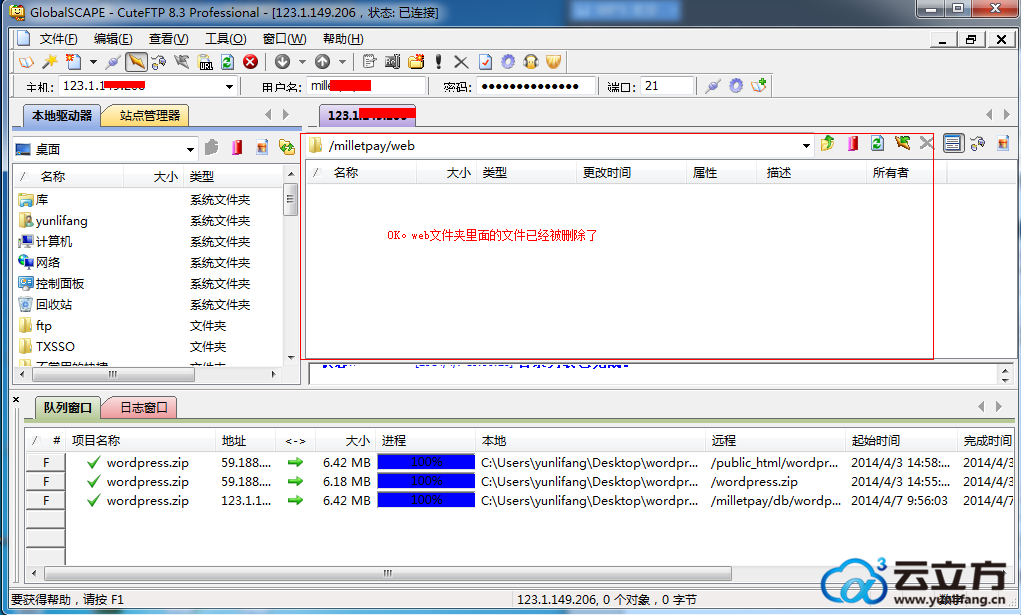Screen dimensions: 1021x615
Task: Click the Rename icon in main toolbar
Action: 392,62
